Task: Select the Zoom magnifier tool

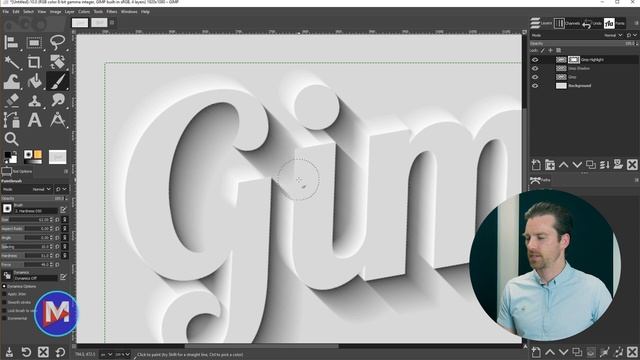Action: pos(11,139)
